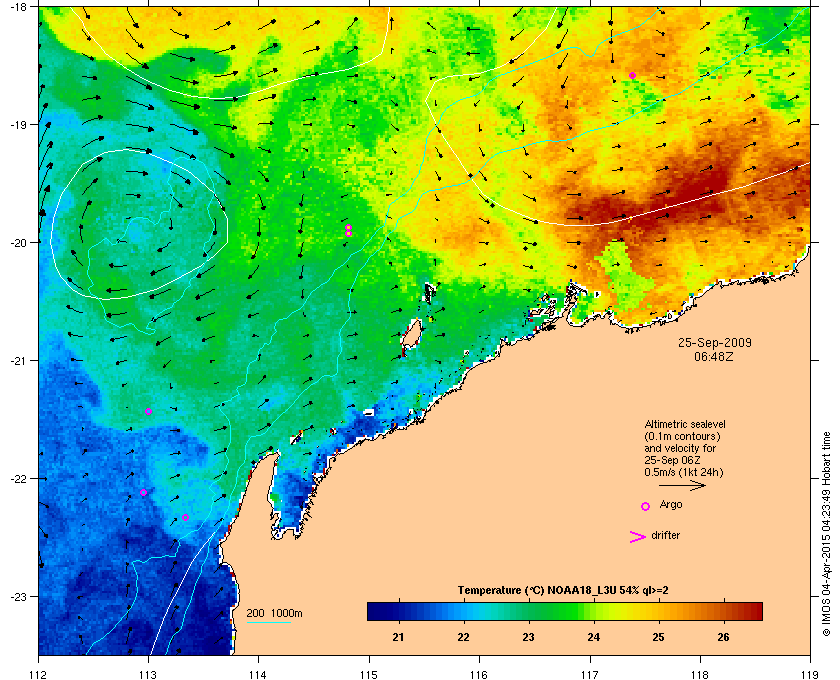
Task: Click the colorbar tick label "25"
Action: [658, 637]
